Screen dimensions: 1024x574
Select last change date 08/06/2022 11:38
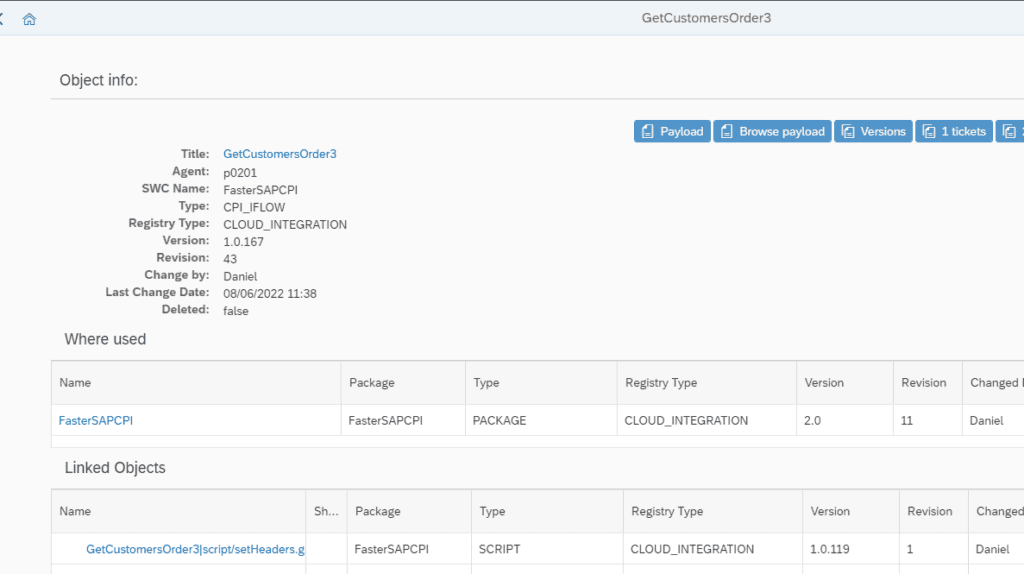coord(270,294)
